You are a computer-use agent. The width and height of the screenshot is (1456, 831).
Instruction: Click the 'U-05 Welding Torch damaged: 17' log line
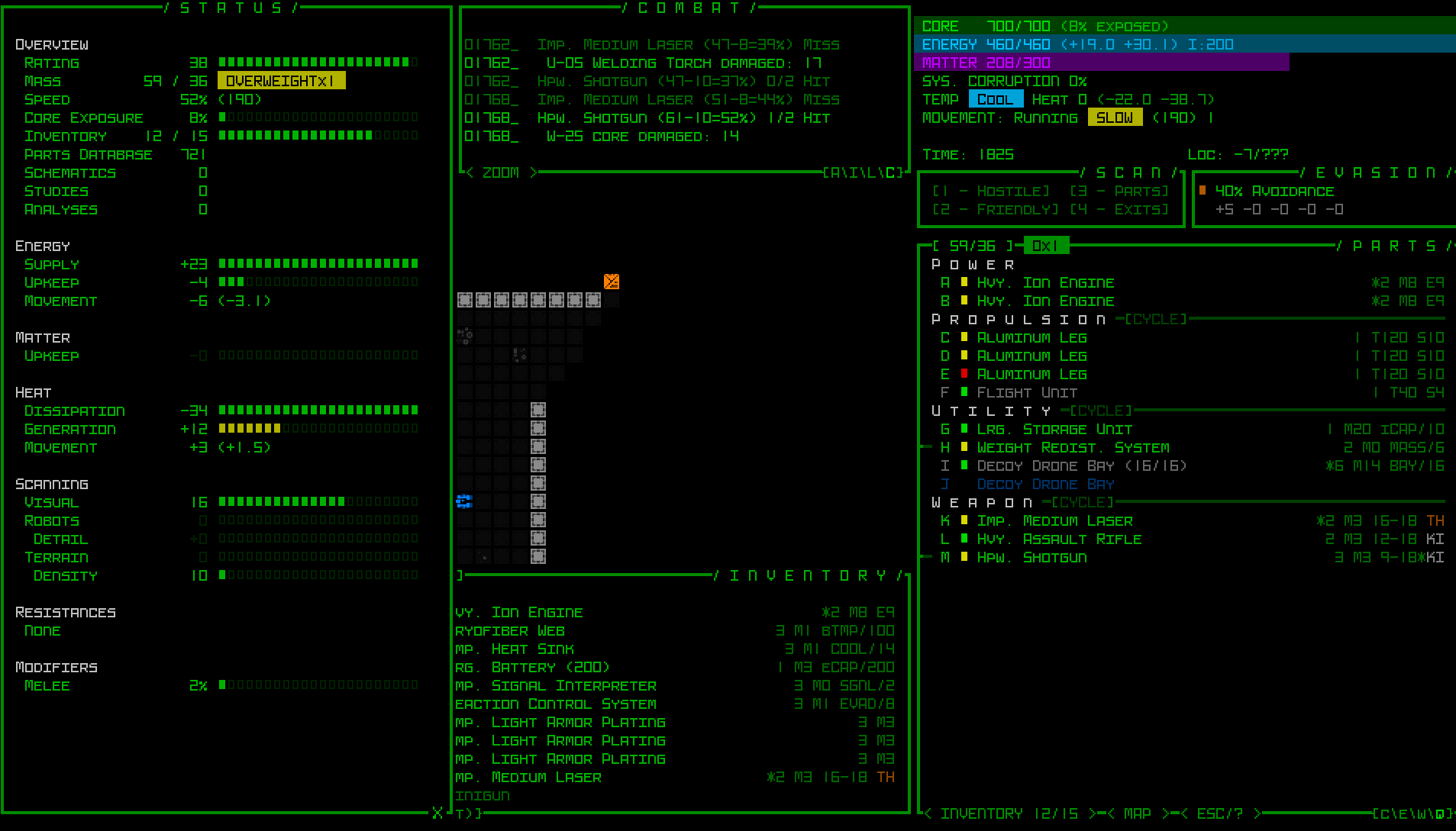click(x=643, y=63)
